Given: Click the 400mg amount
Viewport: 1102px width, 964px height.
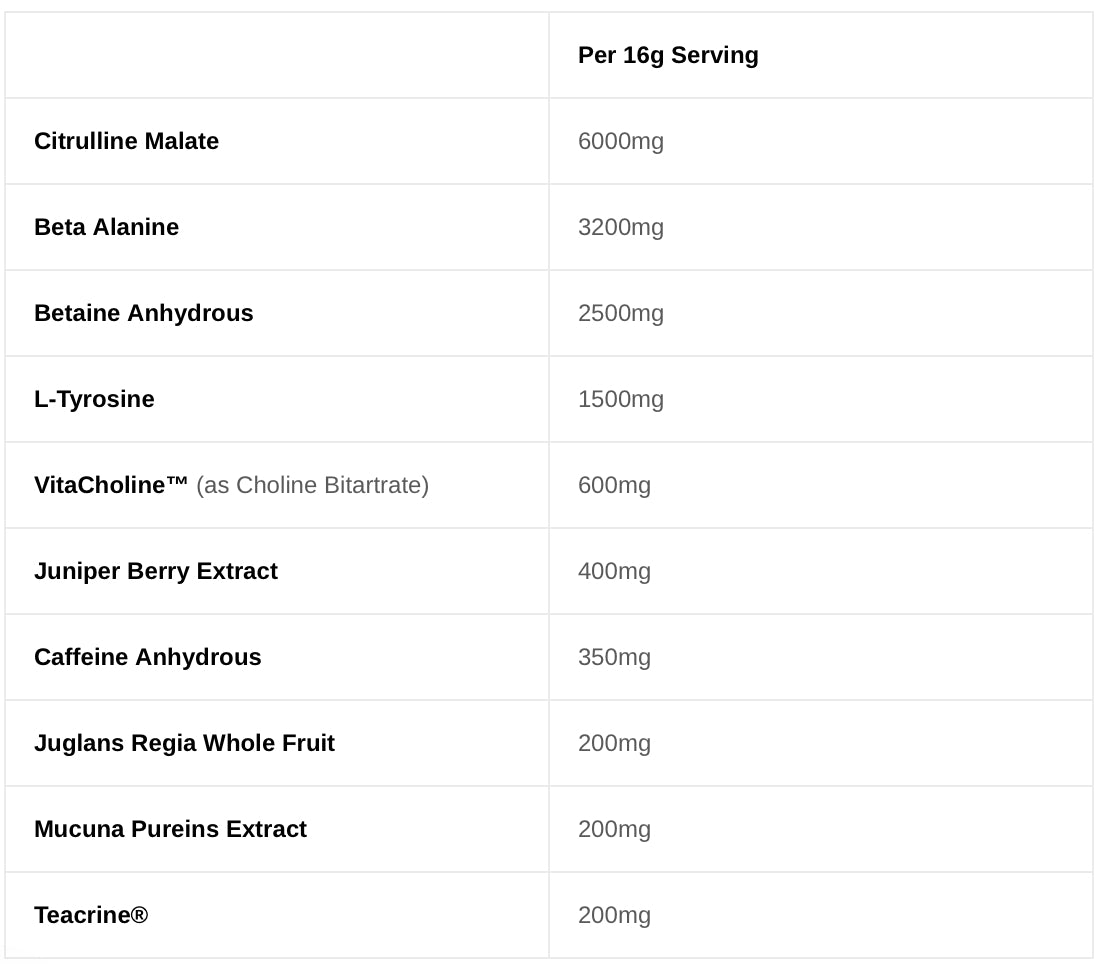Looking at the screenshot, I should (614, 572).
